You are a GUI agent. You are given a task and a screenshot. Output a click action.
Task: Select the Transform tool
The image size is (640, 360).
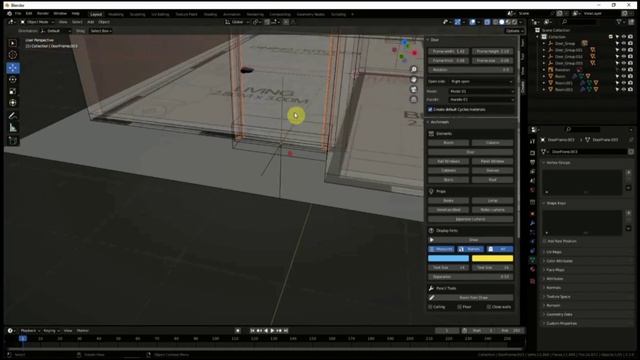pyautogui.click(x=13, y=103)
